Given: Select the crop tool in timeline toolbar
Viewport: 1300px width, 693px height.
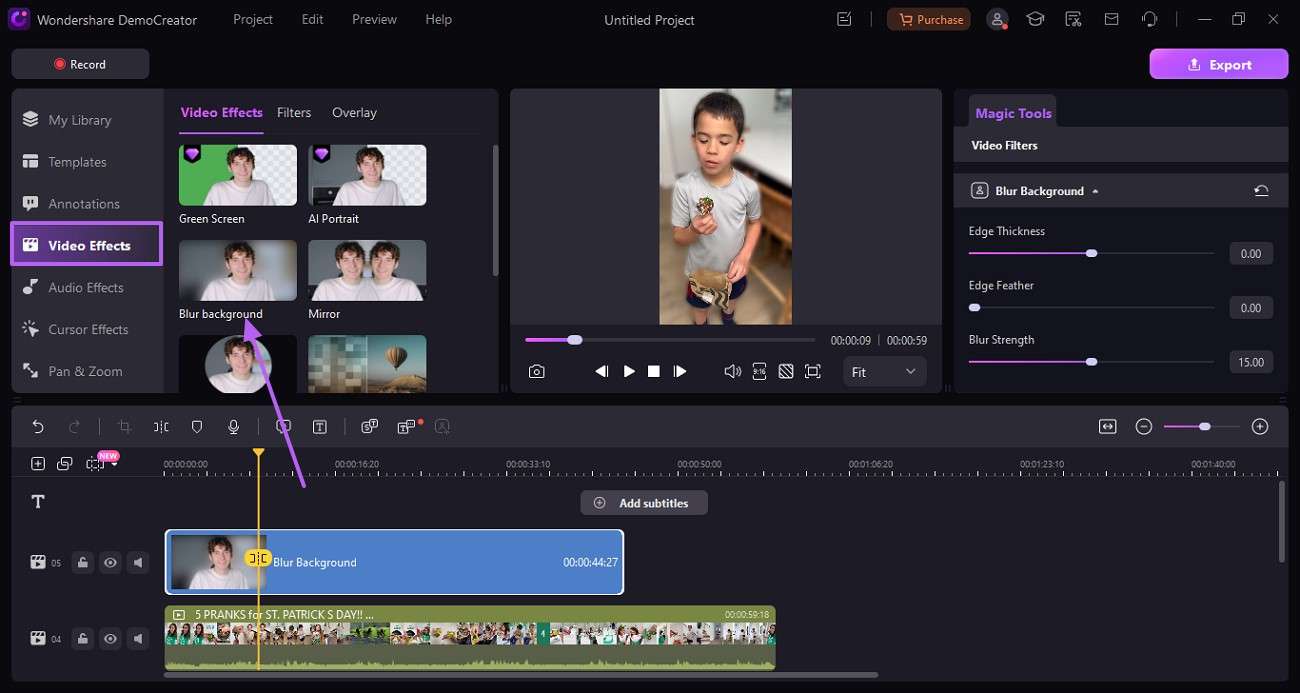Looking at the screenshot, I should (x=124, y=427).
